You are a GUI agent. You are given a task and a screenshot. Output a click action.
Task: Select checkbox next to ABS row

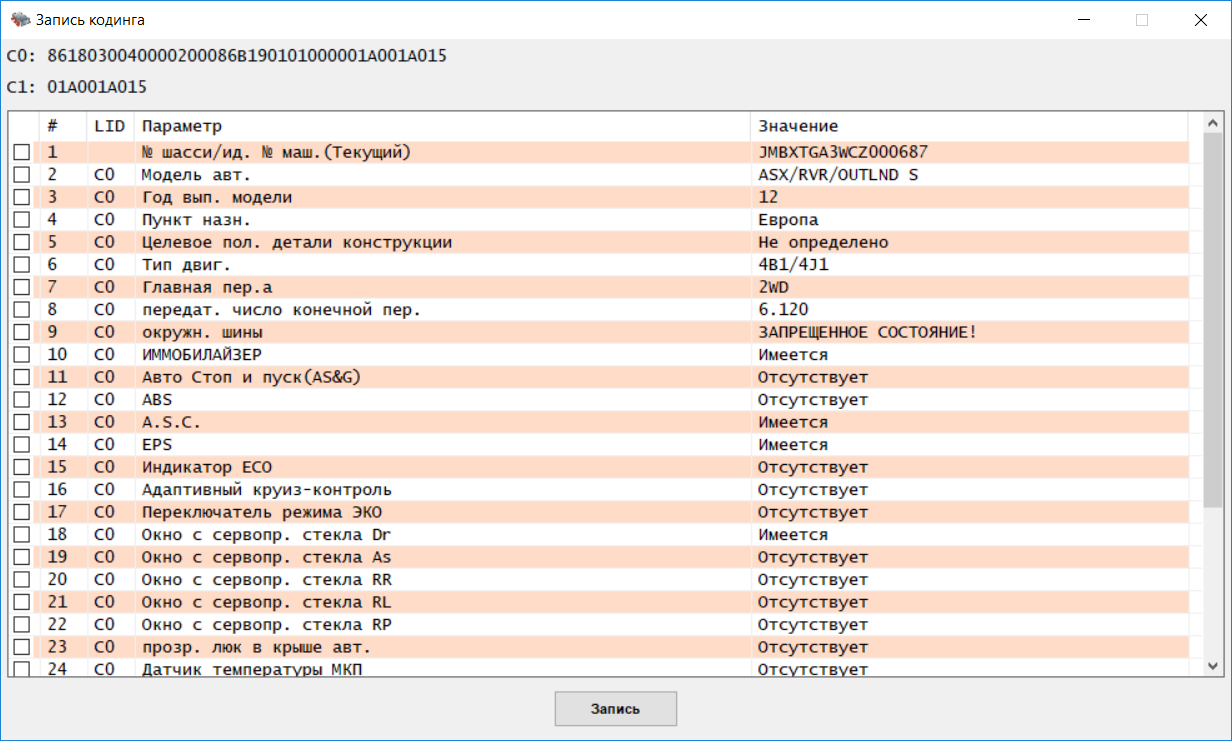(x=21, y=400)
